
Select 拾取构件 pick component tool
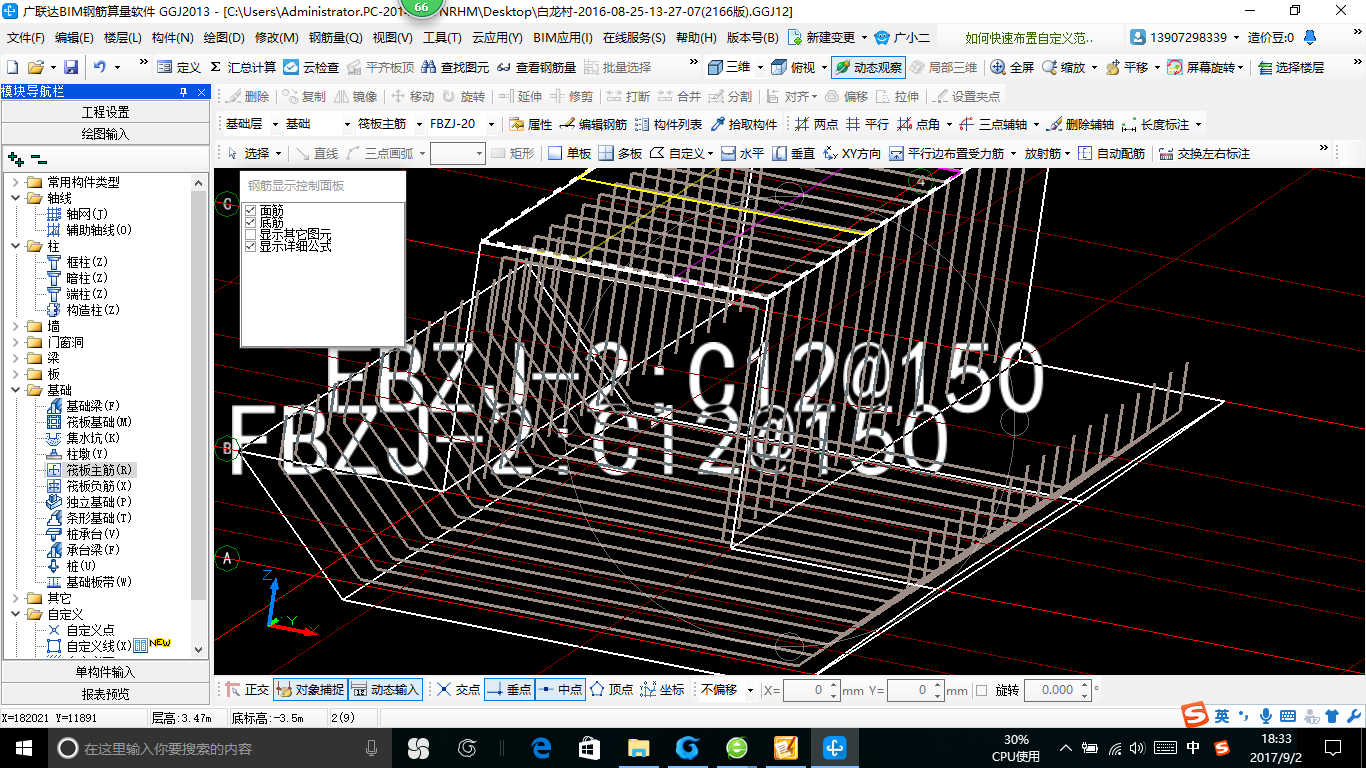point(744,125)
